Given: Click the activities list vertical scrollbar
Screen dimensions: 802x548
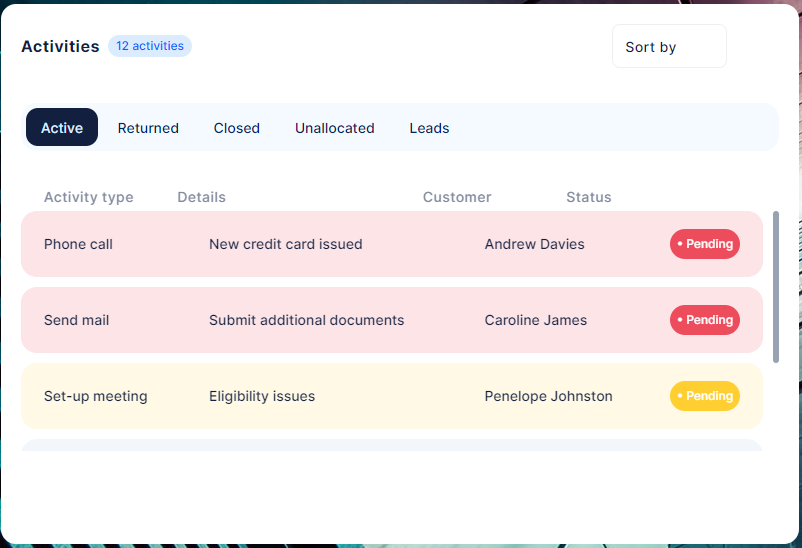Looking at the screenshot, I should click(x=776, y=286).
